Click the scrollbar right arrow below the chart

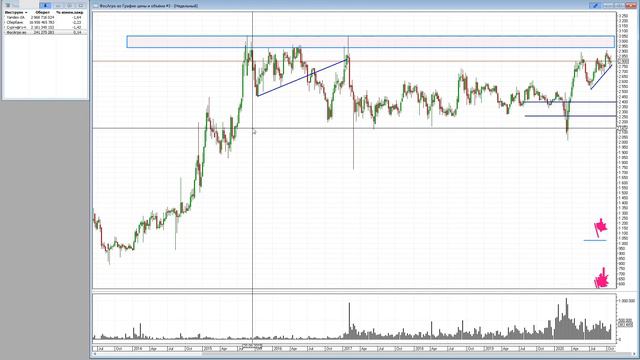click(634, 354)
